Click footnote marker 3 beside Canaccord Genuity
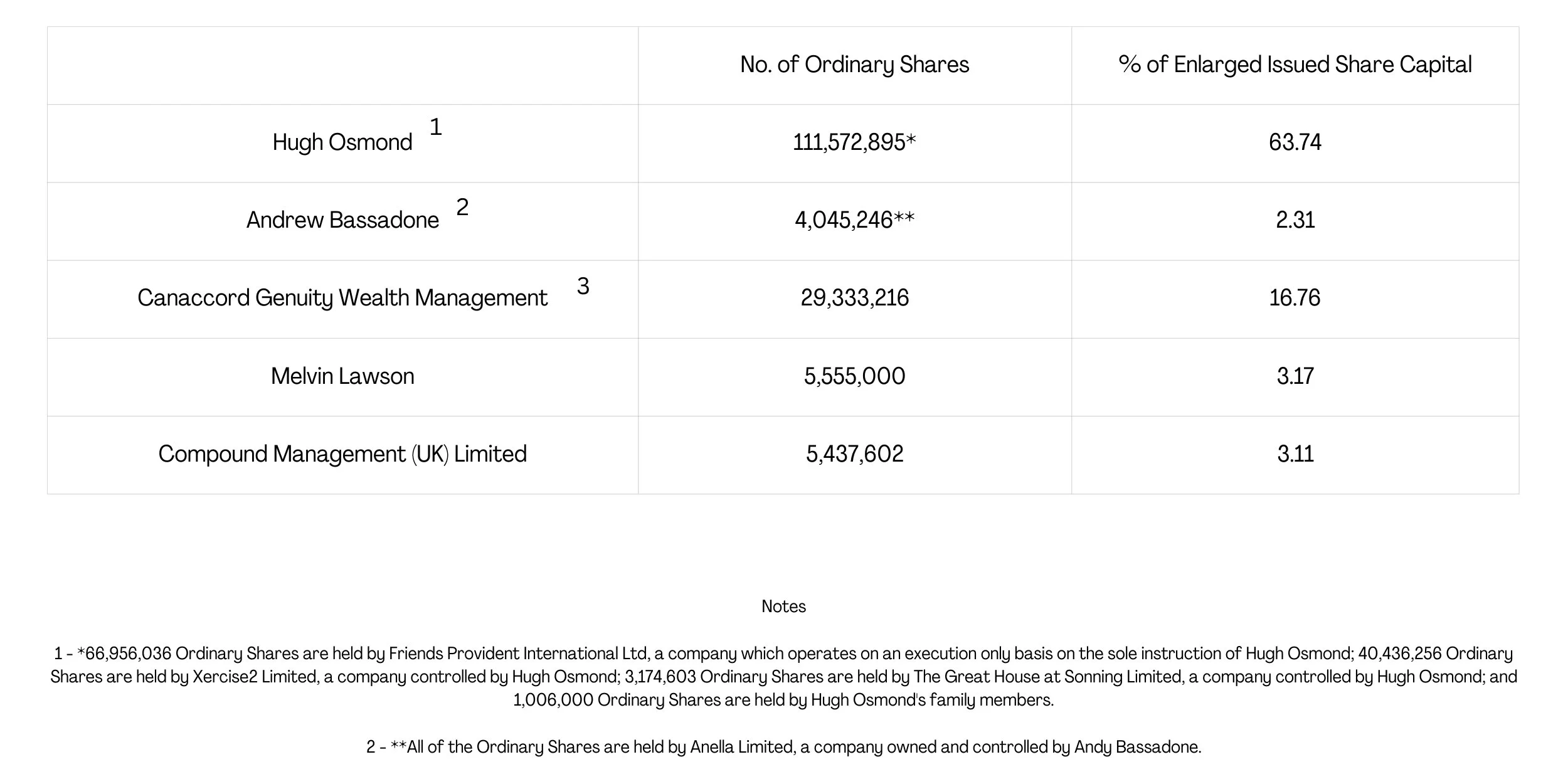 pos(583,287)
